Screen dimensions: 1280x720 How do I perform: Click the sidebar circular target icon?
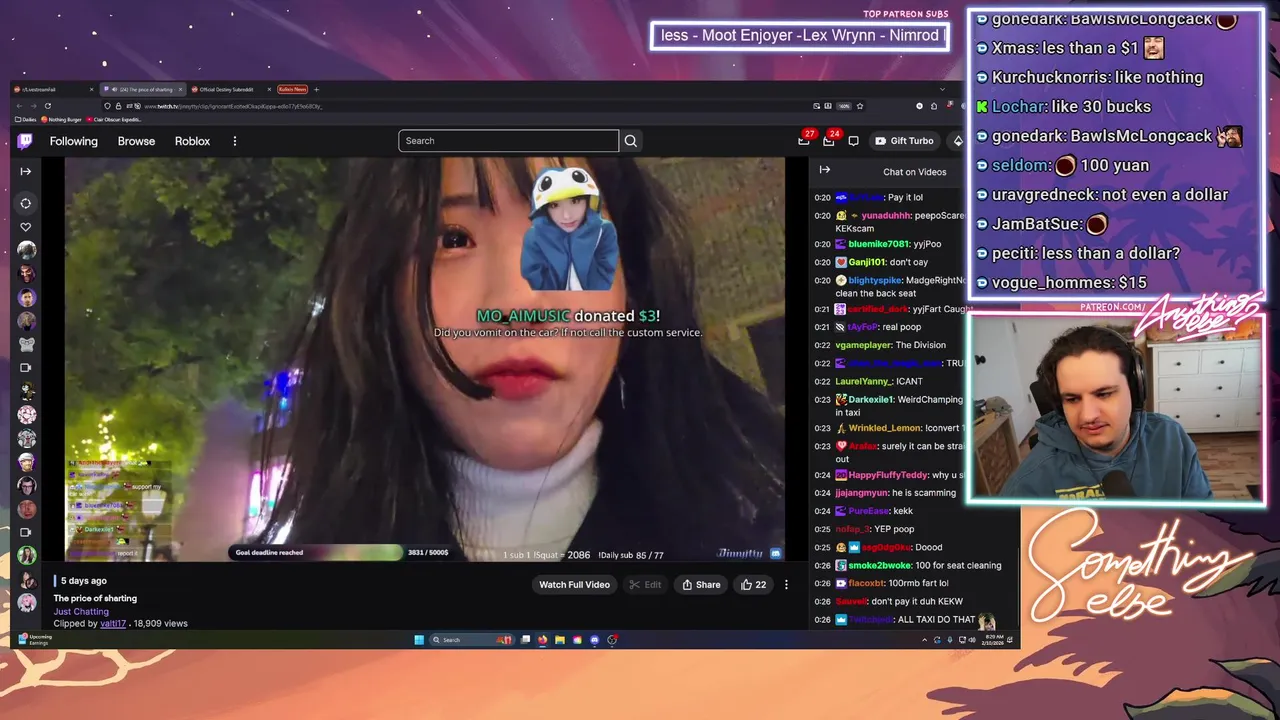(26, 203)
